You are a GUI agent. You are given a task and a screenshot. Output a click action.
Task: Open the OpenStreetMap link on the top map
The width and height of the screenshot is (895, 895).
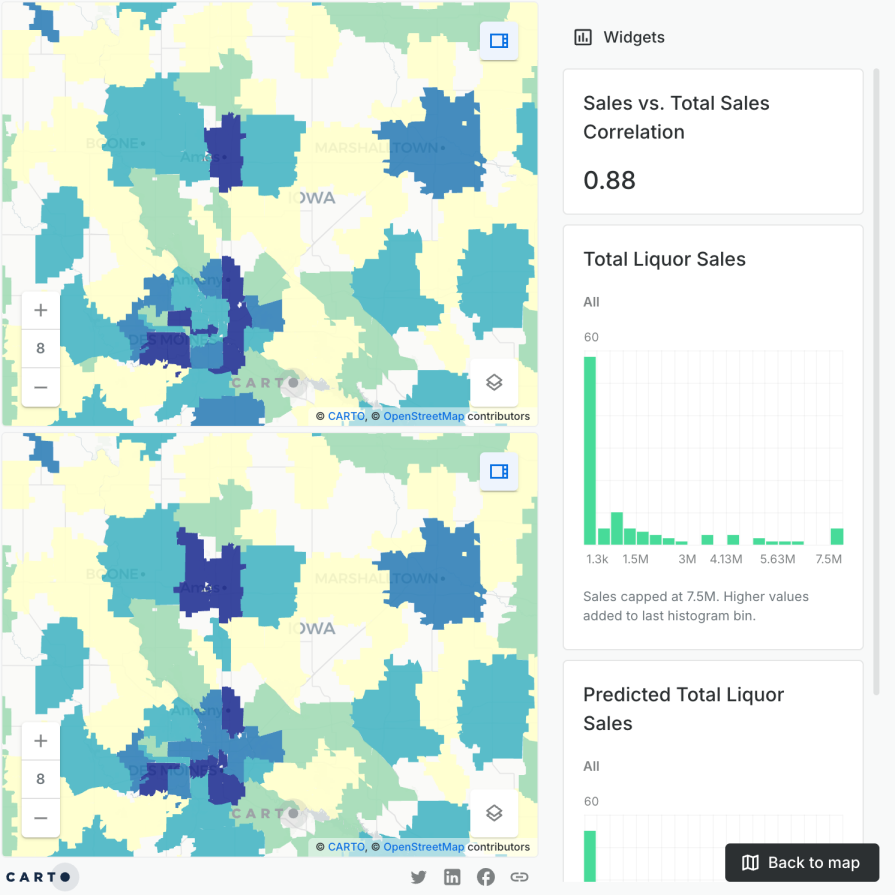click(424, 416)
